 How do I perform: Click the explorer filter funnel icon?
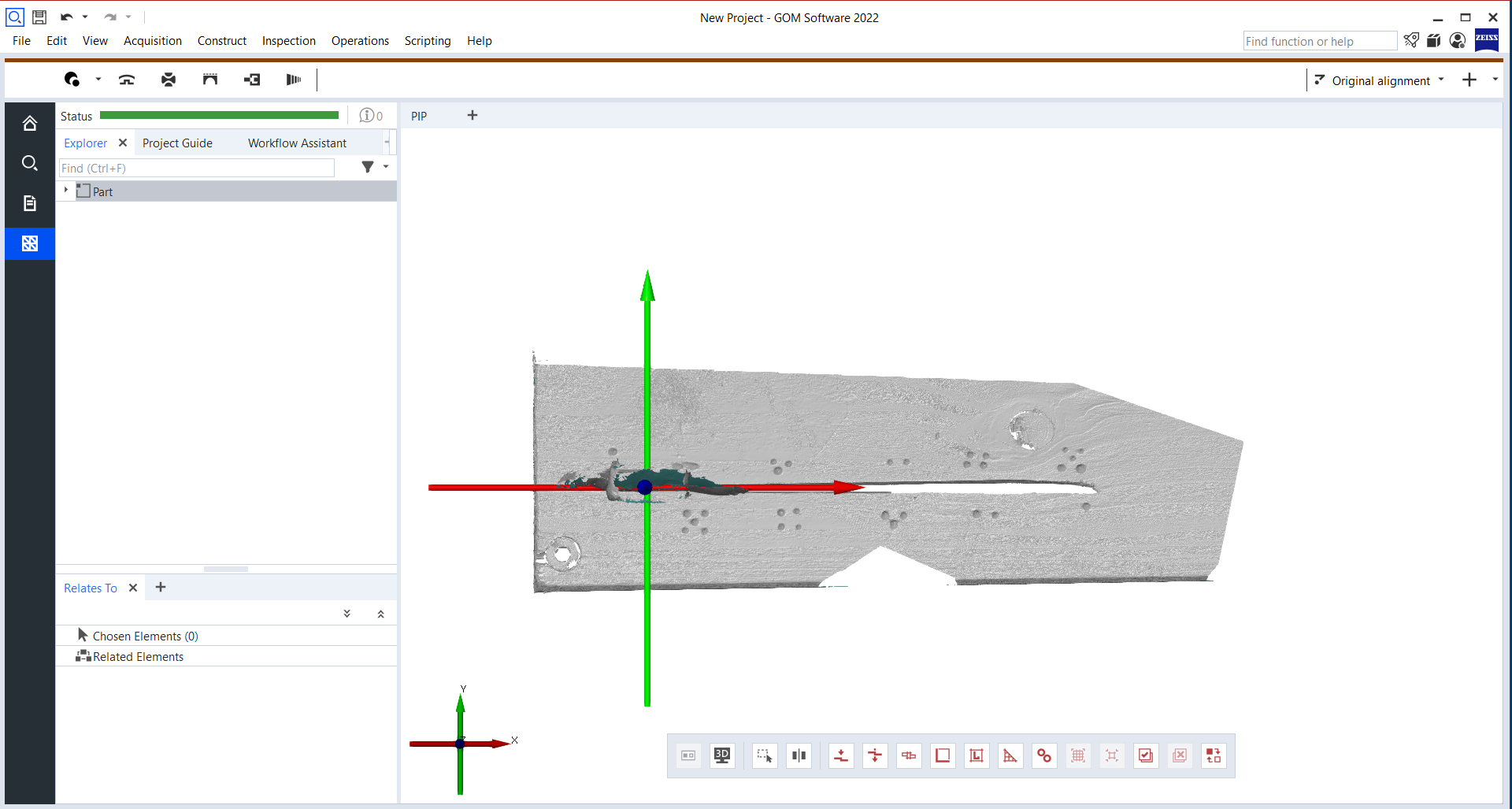click(368, 167)
